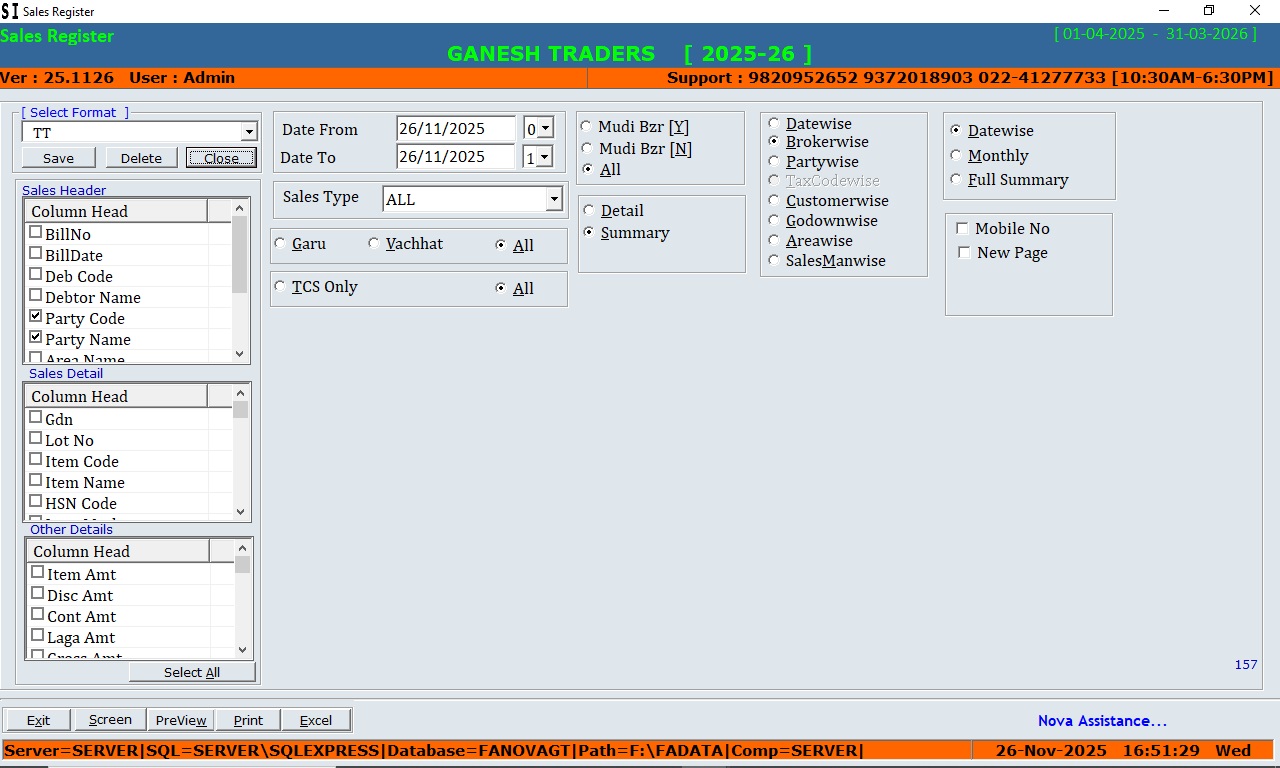
Task: Click the SI application icon in title bar
Action: [x=10, y=11]
